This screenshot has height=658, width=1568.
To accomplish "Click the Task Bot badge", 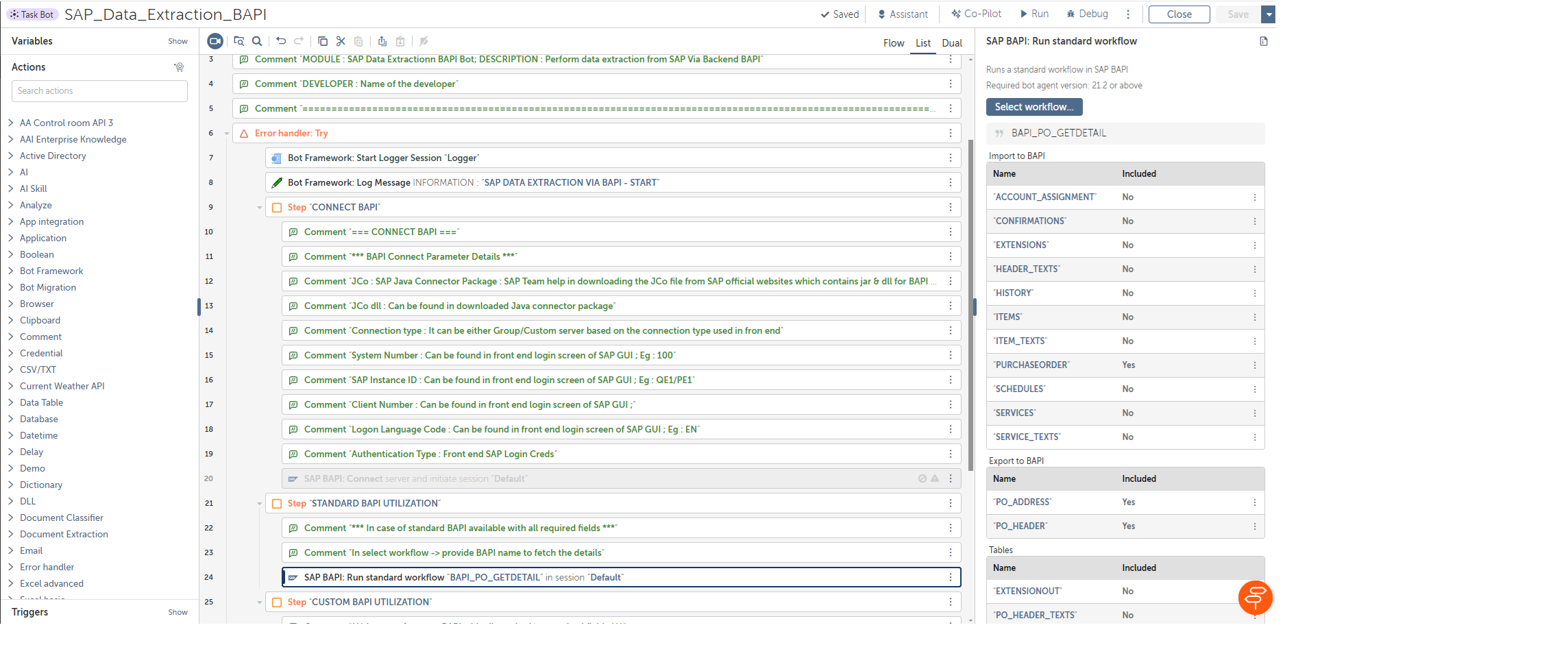I will [32, 14].
